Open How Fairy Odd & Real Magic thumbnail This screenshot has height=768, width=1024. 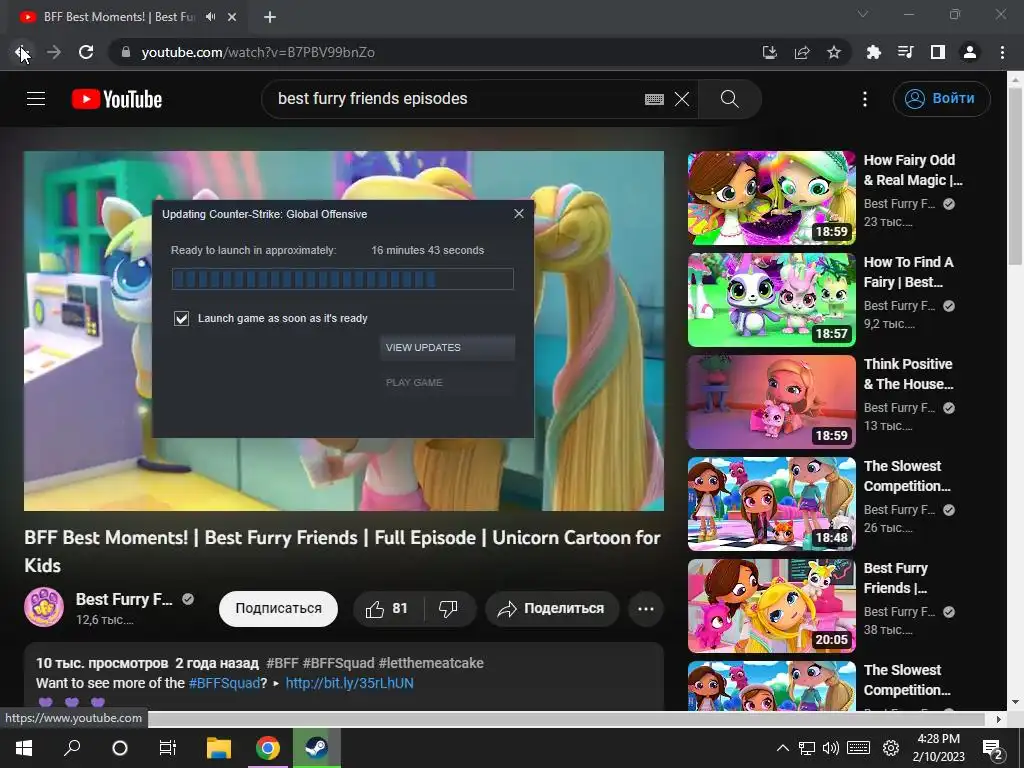point(771,198)
